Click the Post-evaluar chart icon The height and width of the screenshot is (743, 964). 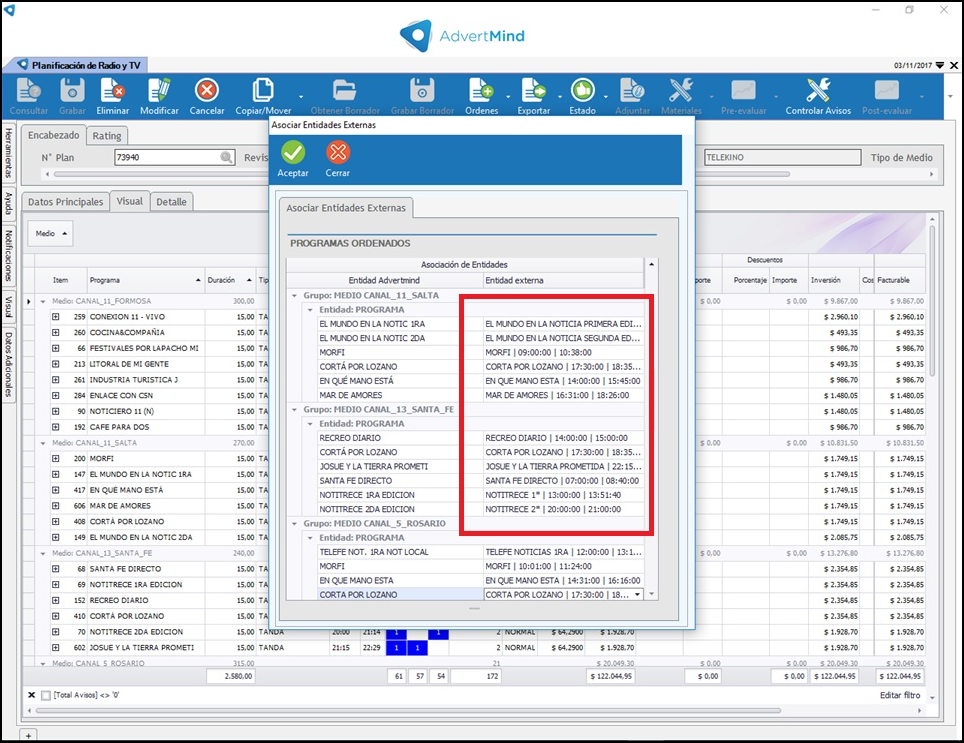click(x=887, y=90)
